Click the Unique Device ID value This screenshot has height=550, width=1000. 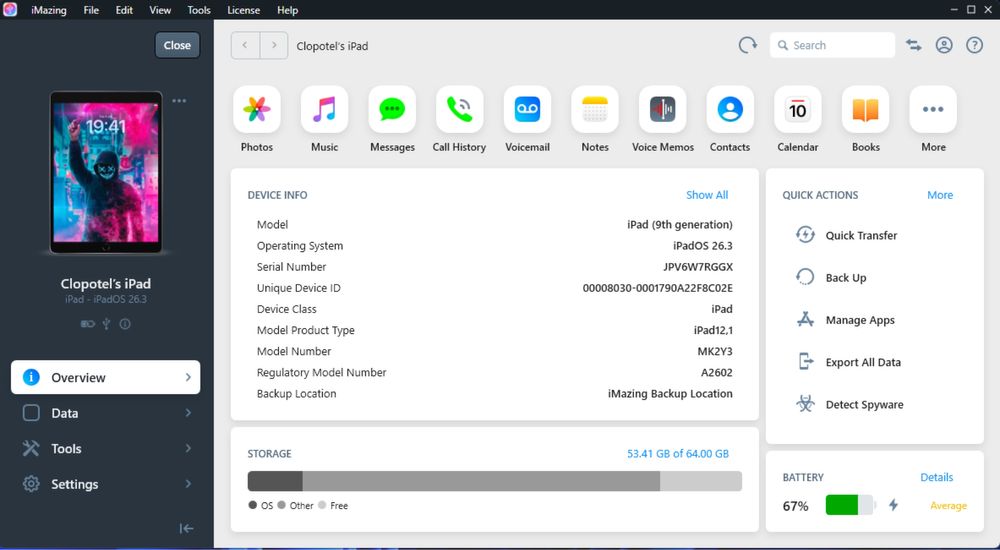tap(658, 288)
